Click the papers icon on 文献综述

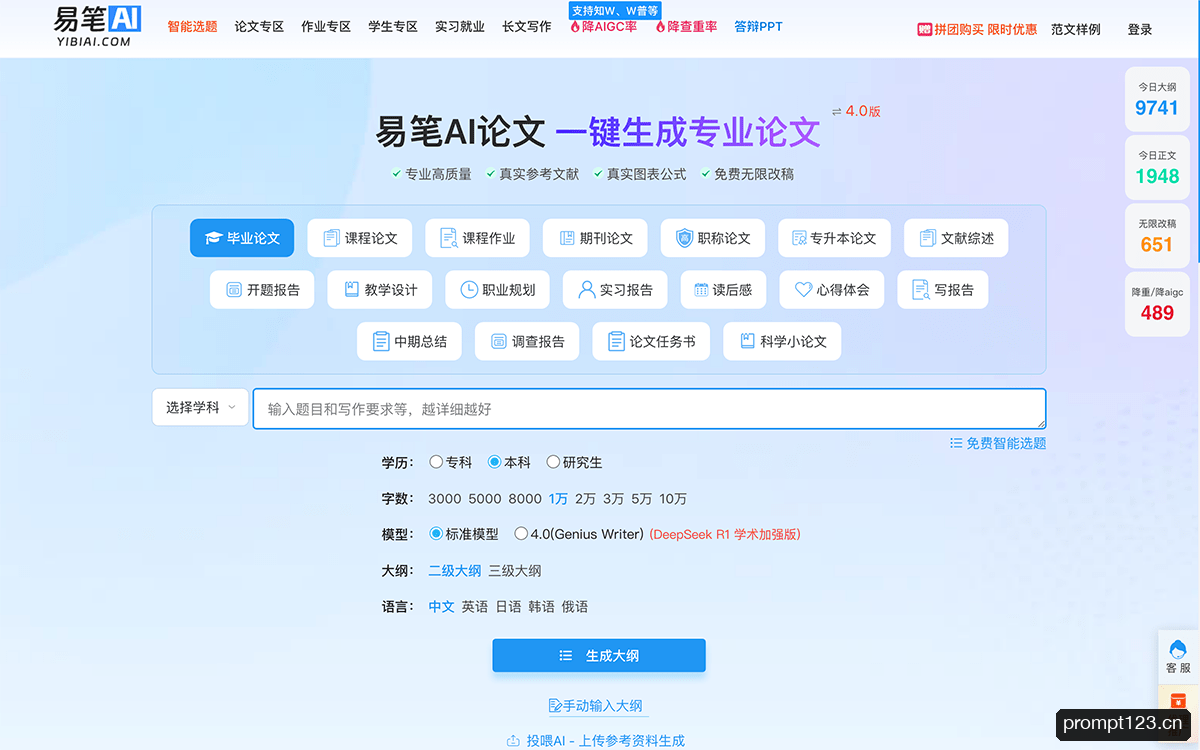tap(928, 238)
